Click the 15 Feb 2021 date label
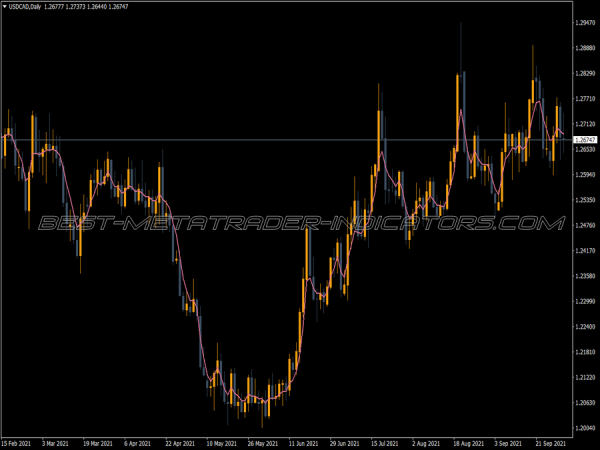Image resolution: width=600 pixels, height=450 pixels. 16,443
